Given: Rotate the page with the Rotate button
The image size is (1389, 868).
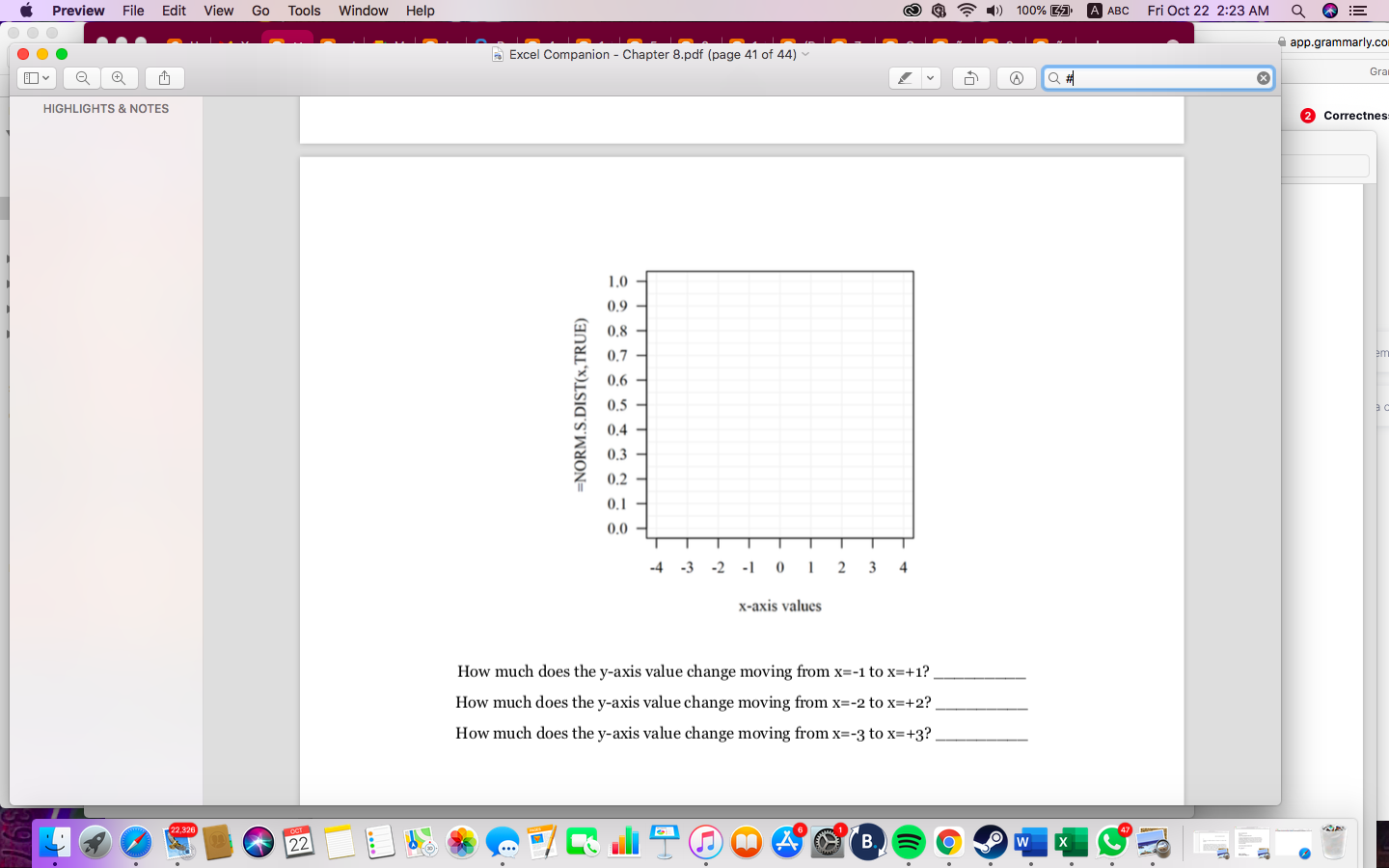Looking at the screenshot, I should click(x=970, y=78).
